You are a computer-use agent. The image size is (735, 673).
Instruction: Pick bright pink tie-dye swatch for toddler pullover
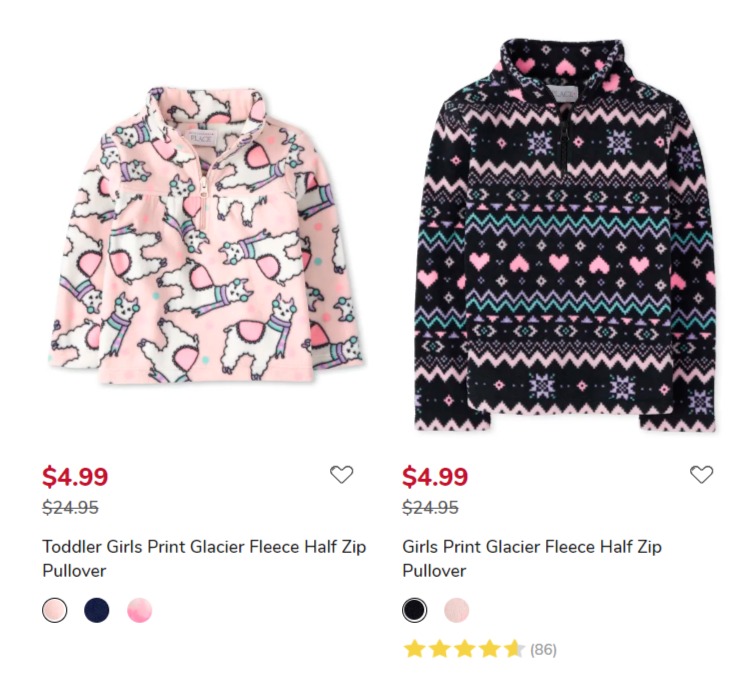(139, 610)
